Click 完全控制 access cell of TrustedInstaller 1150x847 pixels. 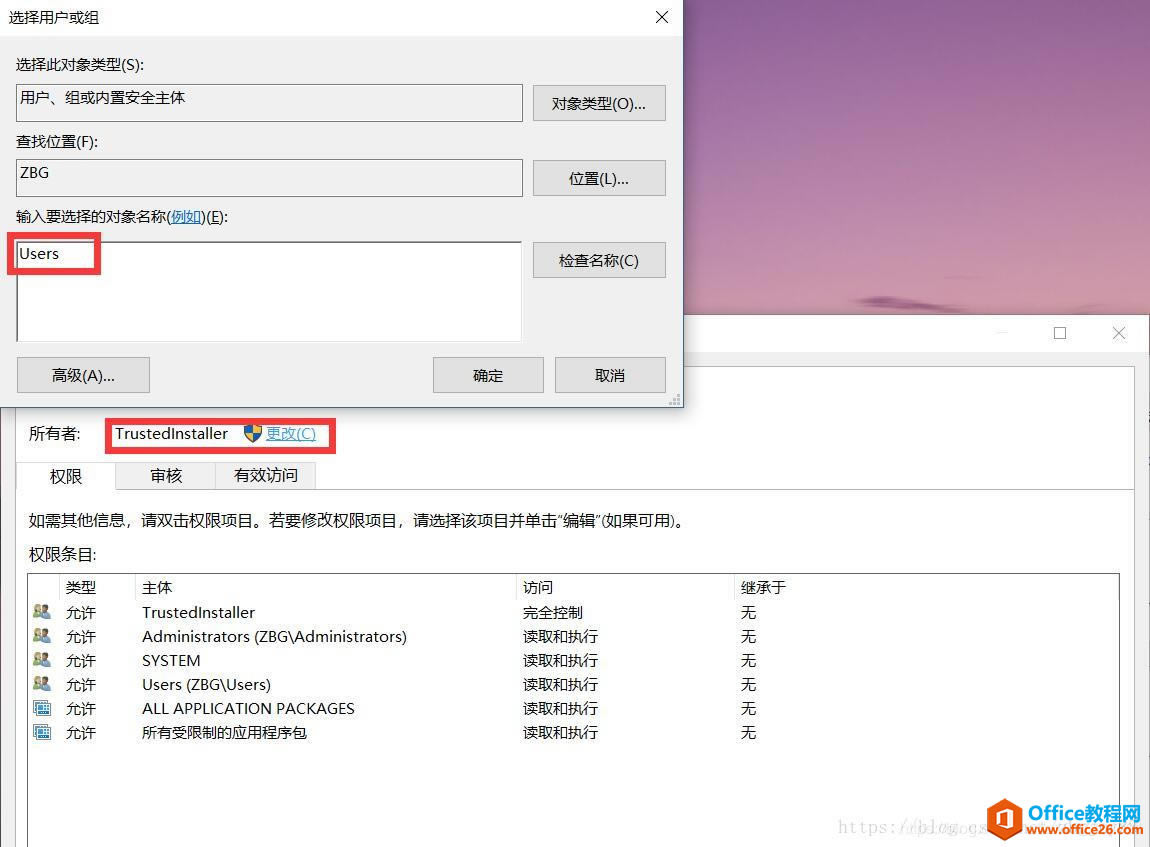553,612
